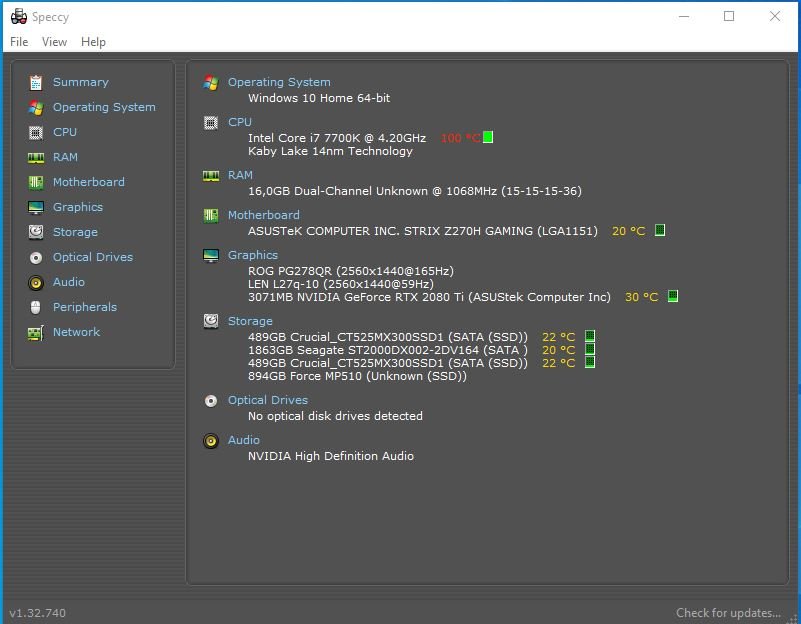Click the Optical Drives heading link in summary
The height and width of the screenshot is (624, 801).
[x=268, y=401]
